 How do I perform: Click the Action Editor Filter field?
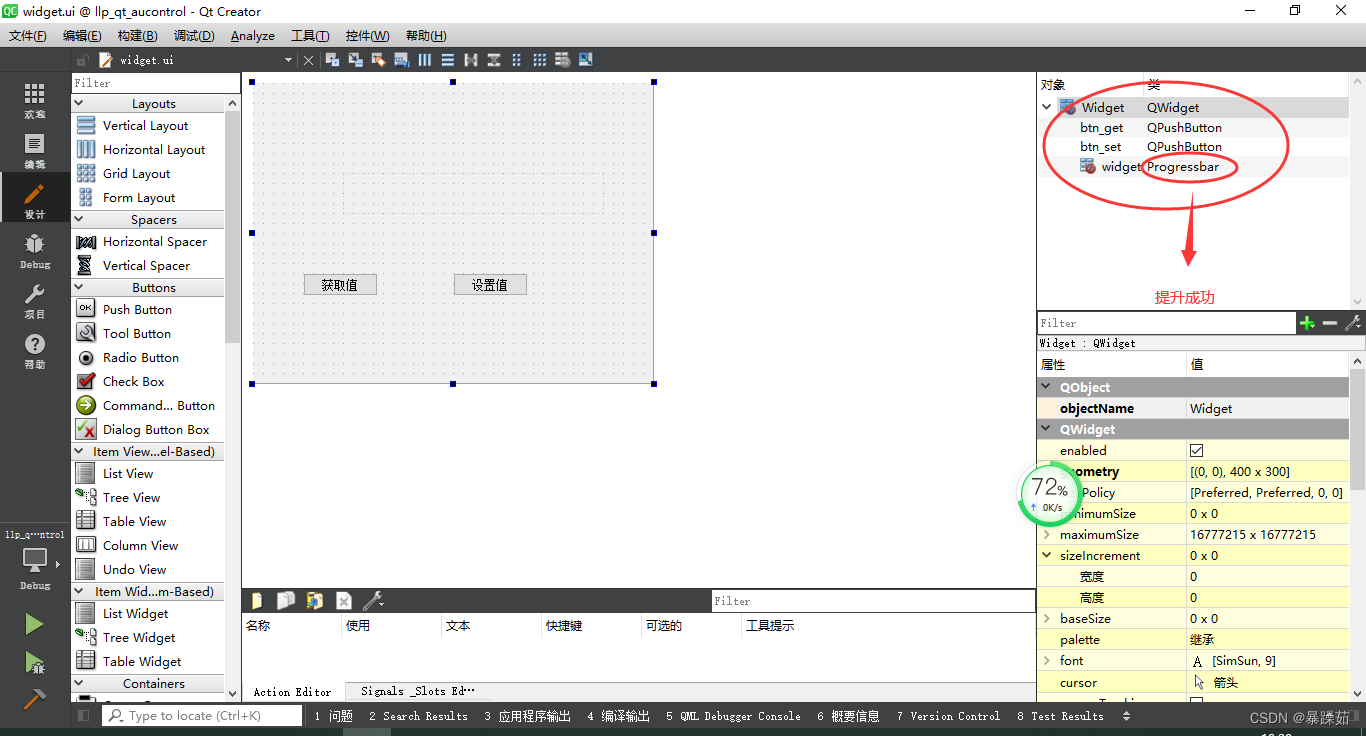click(873, 601)
